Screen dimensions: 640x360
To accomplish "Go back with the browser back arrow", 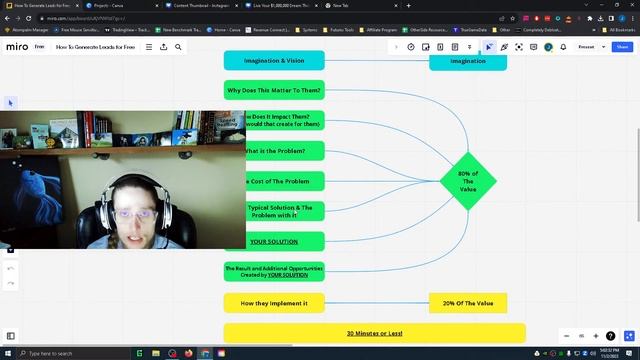I will [7, 18].
